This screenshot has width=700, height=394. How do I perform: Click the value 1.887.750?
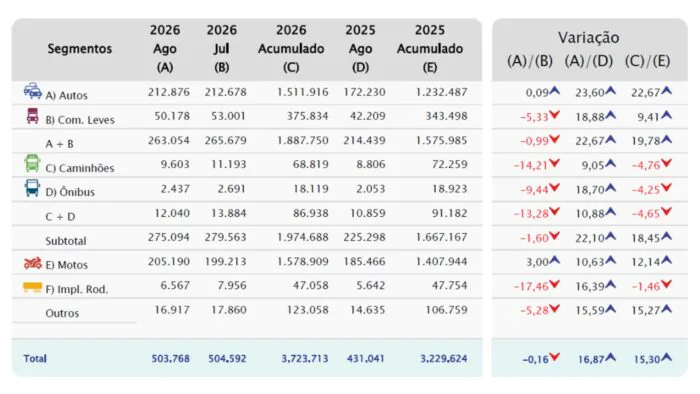(303, 140)
